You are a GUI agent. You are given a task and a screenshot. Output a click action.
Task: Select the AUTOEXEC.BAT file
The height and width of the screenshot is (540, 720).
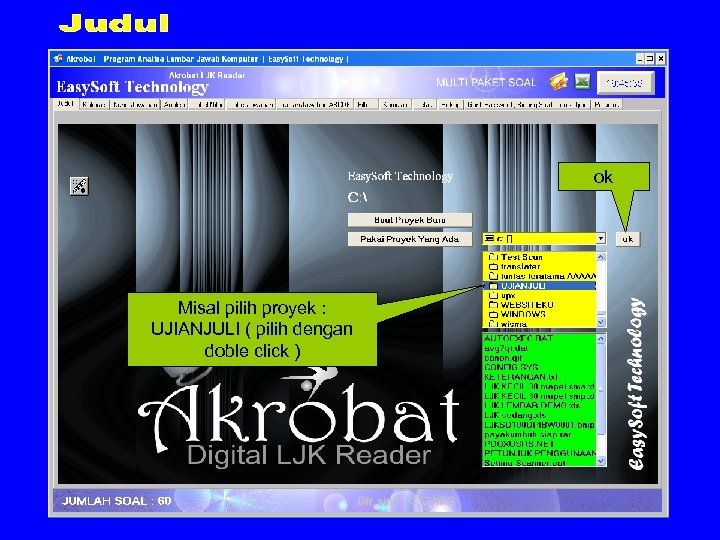pyautogui.click(x=540, y=338)
